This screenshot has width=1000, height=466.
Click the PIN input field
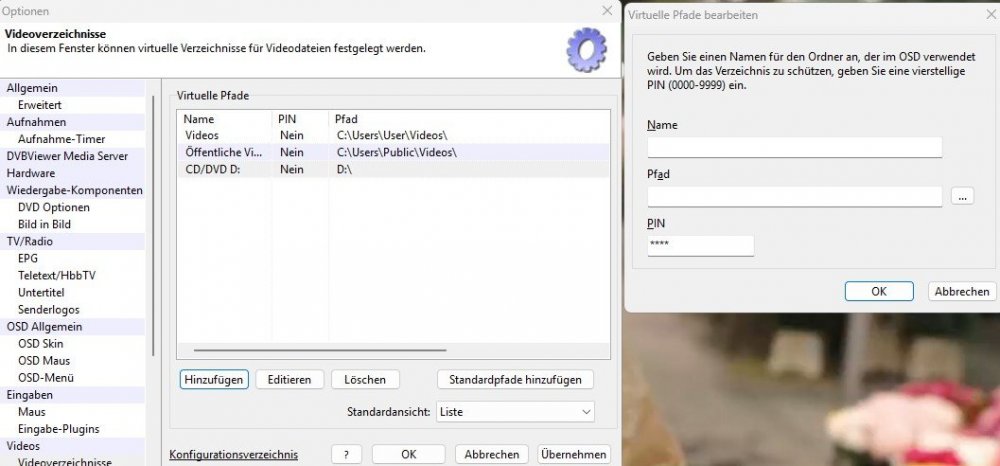700,245
